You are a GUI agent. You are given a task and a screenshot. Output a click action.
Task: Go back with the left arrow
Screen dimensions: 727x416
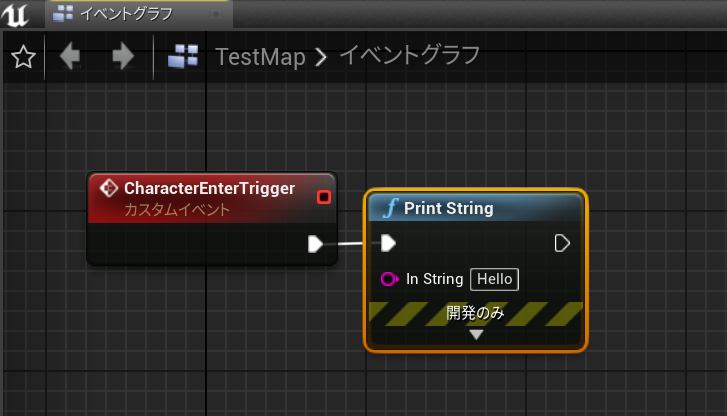[x=70, y=56]
